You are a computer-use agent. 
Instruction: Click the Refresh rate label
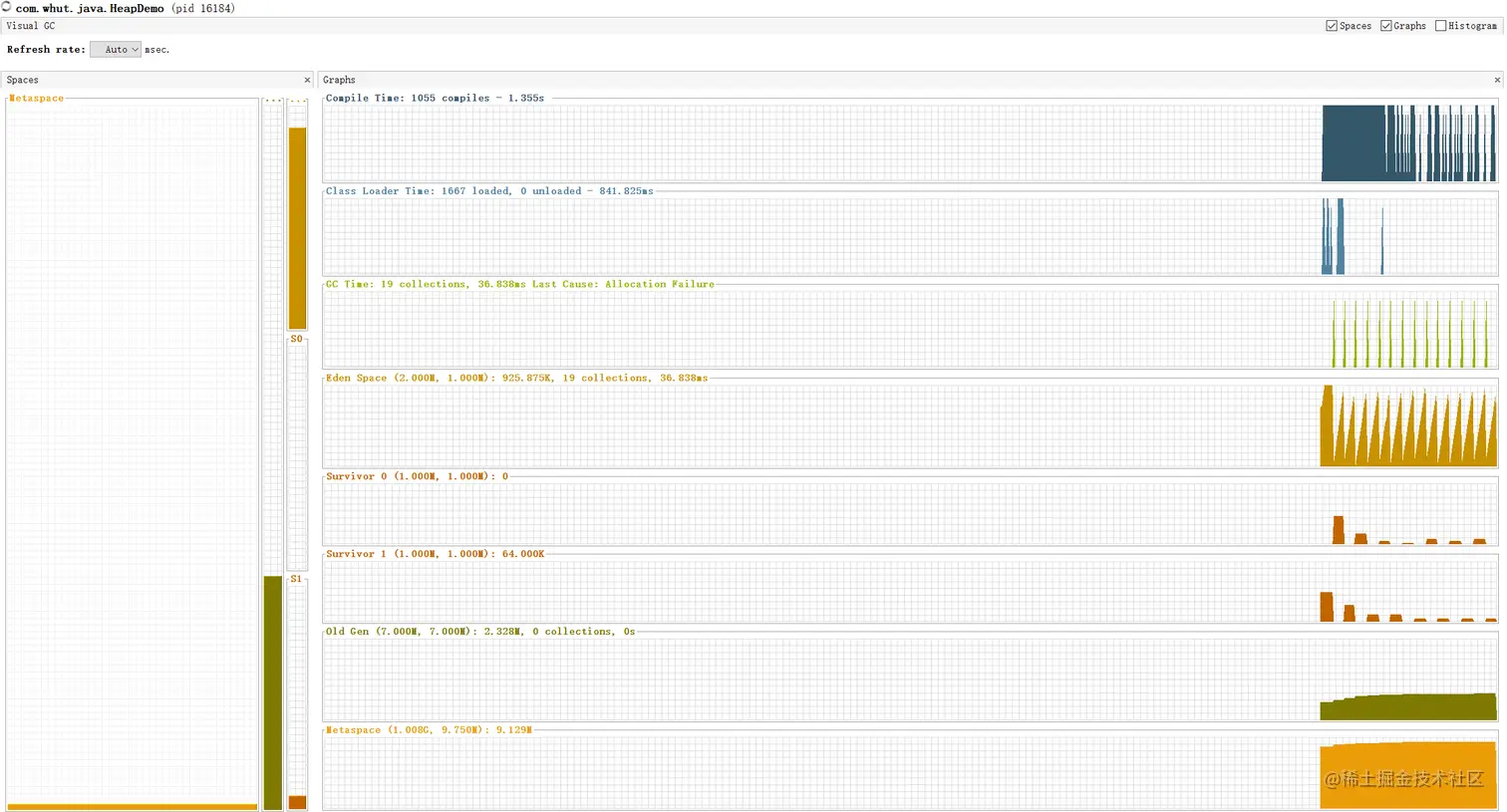pyautogui.click(x=46, y=50)
